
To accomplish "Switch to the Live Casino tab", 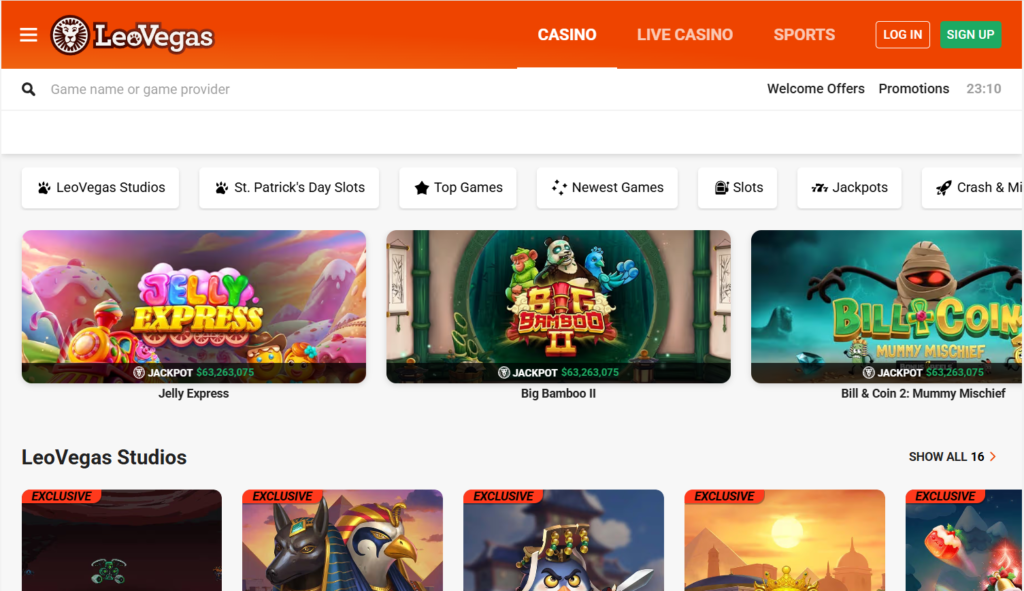I will click(684, 35).
